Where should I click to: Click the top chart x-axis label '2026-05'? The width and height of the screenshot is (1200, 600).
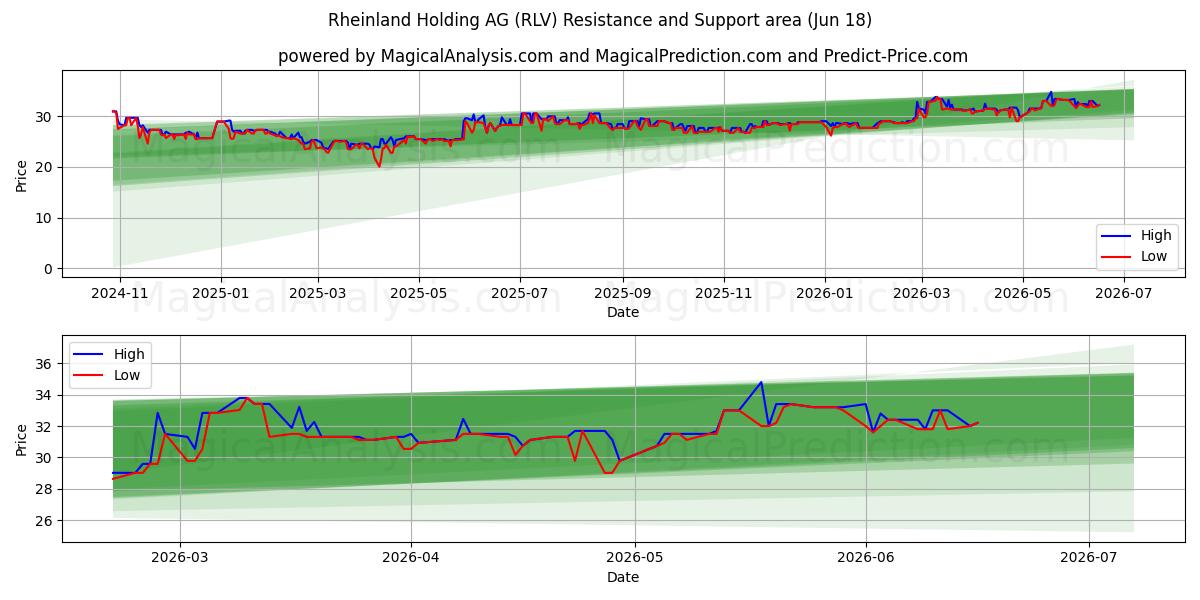(1022, 294)
